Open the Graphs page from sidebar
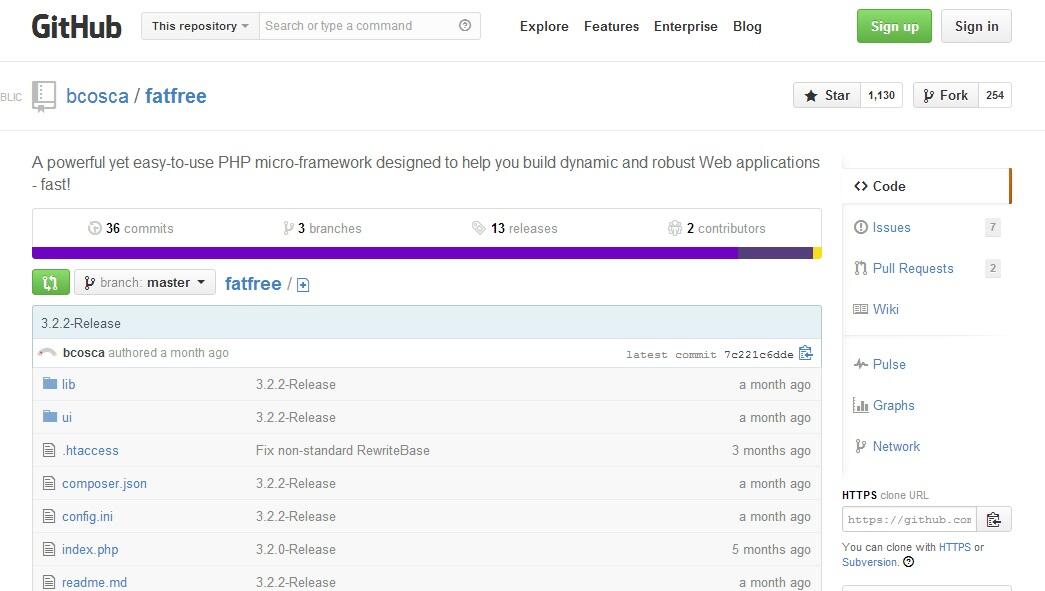This screenshot has height=591, width=1045. (x=893, y=405)
